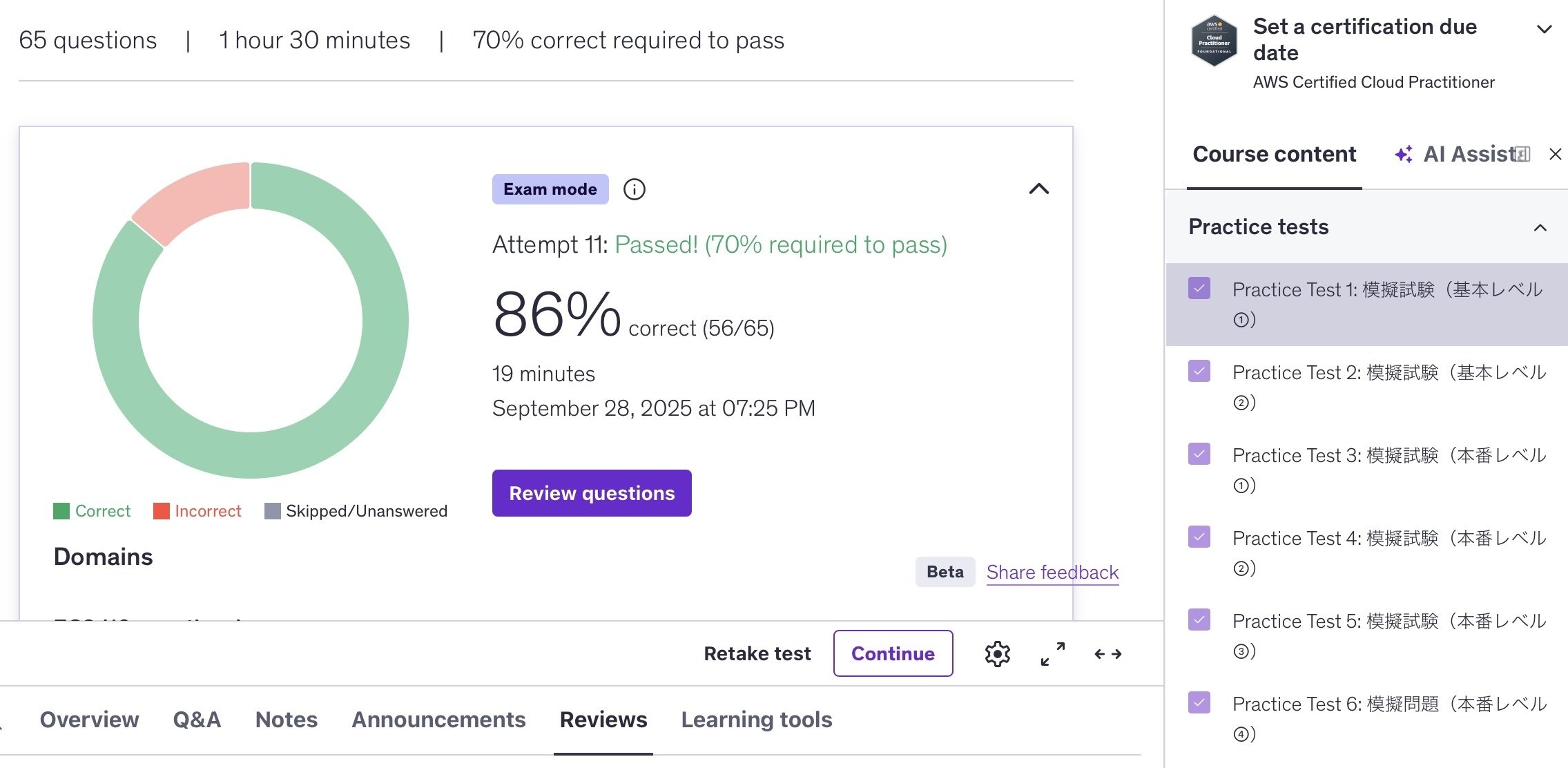The width and height of the screenshot is (1568, 768).
Task: Open the Learning tools tab
Action: [756, 720]
